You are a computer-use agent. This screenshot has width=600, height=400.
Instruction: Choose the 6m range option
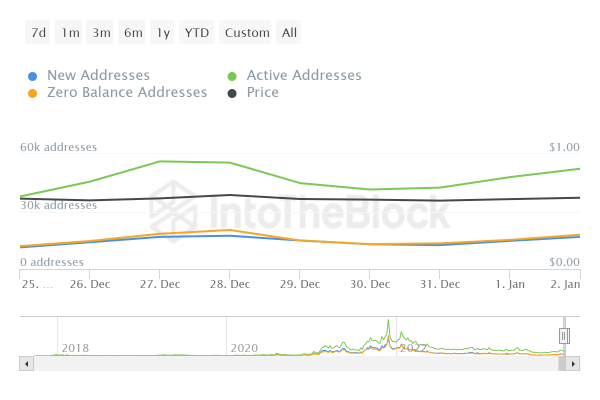point(133,33)
